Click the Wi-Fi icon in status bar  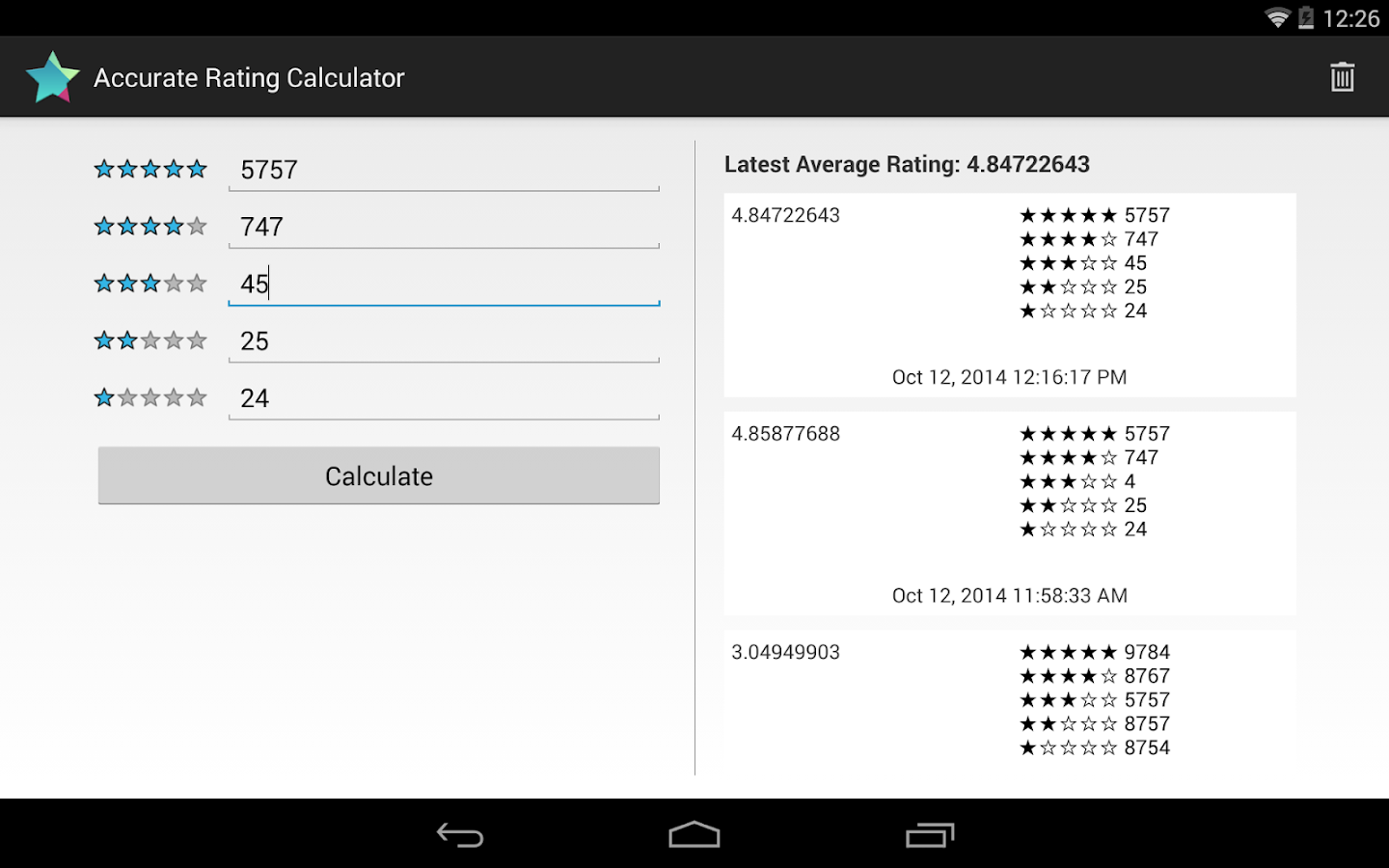[1275, 17]
